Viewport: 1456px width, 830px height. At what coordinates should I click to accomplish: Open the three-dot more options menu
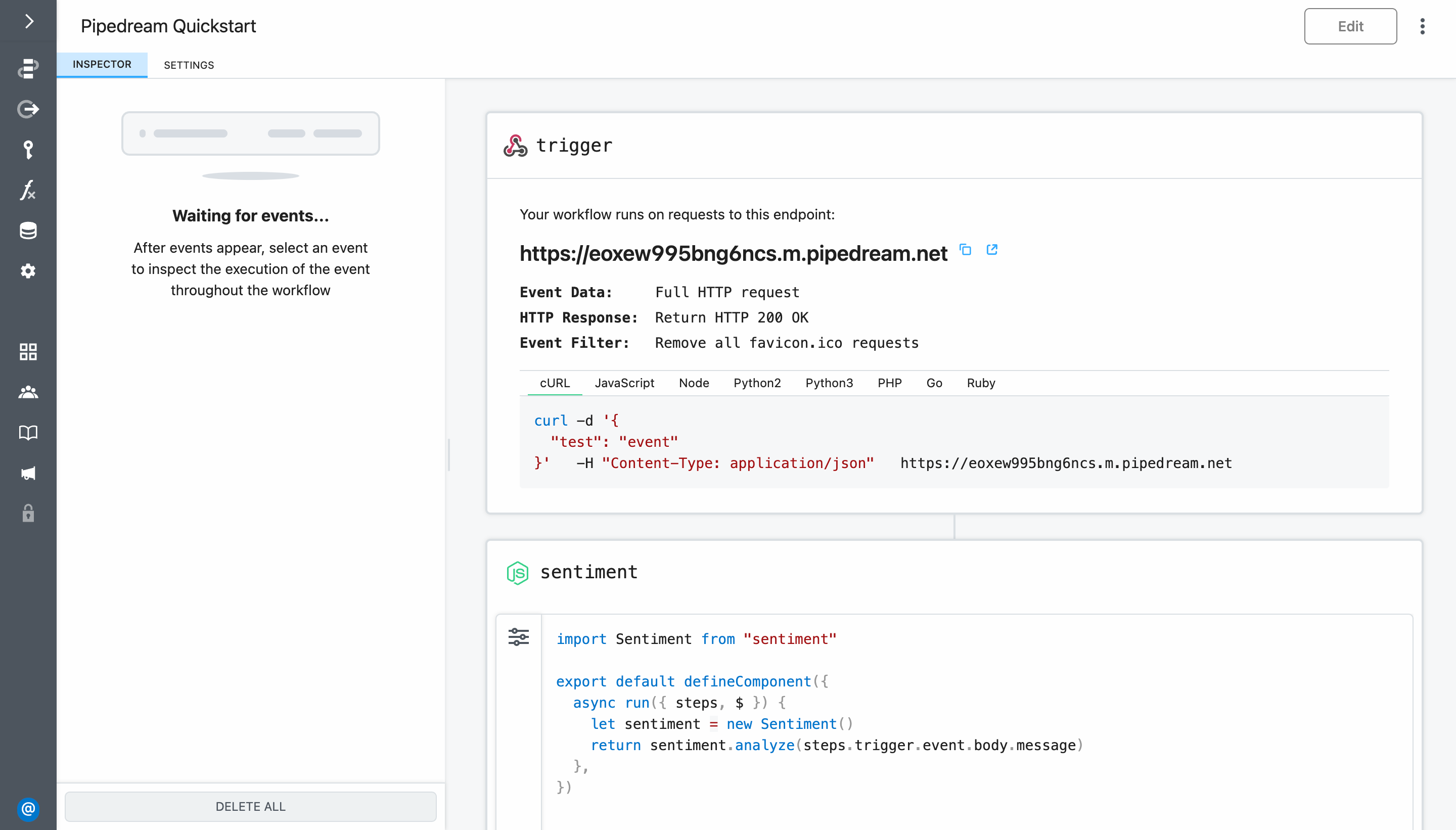(1422, 26)
